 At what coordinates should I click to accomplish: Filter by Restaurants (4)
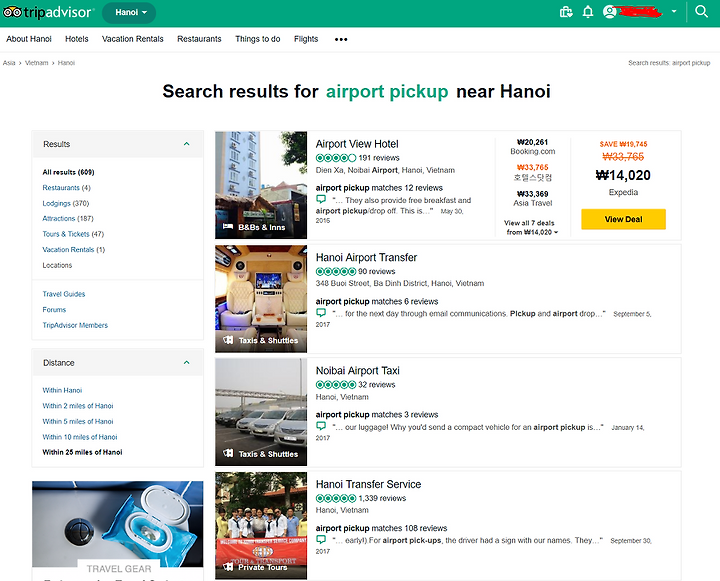click(66, 188)
